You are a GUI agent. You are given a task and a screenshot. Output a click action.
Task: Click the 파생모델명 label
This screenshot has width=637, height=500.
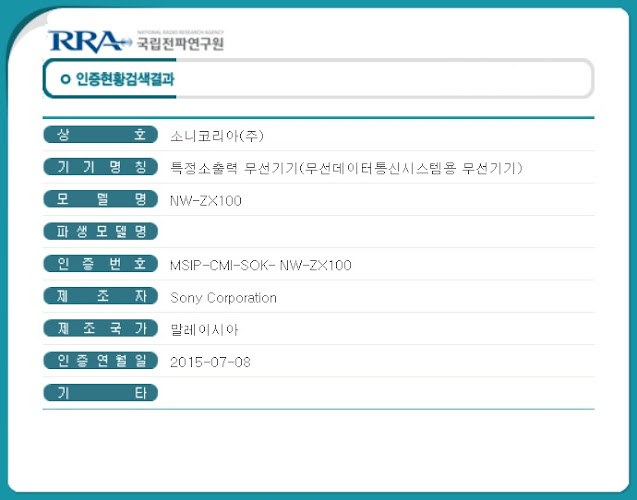[x=100, y=231]
